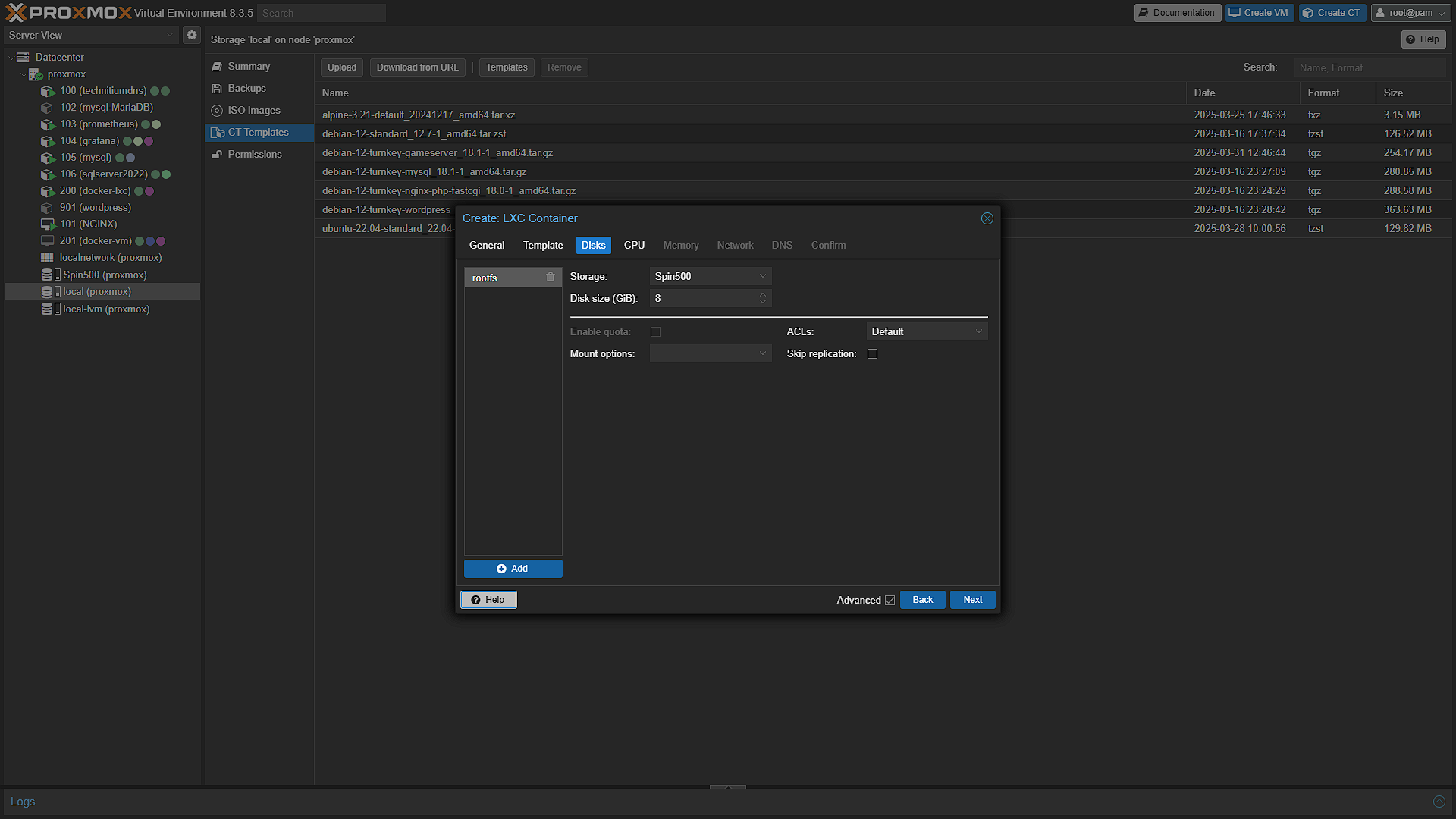
Task: Switch to the Template tab
Action: [x=543, y=246]
